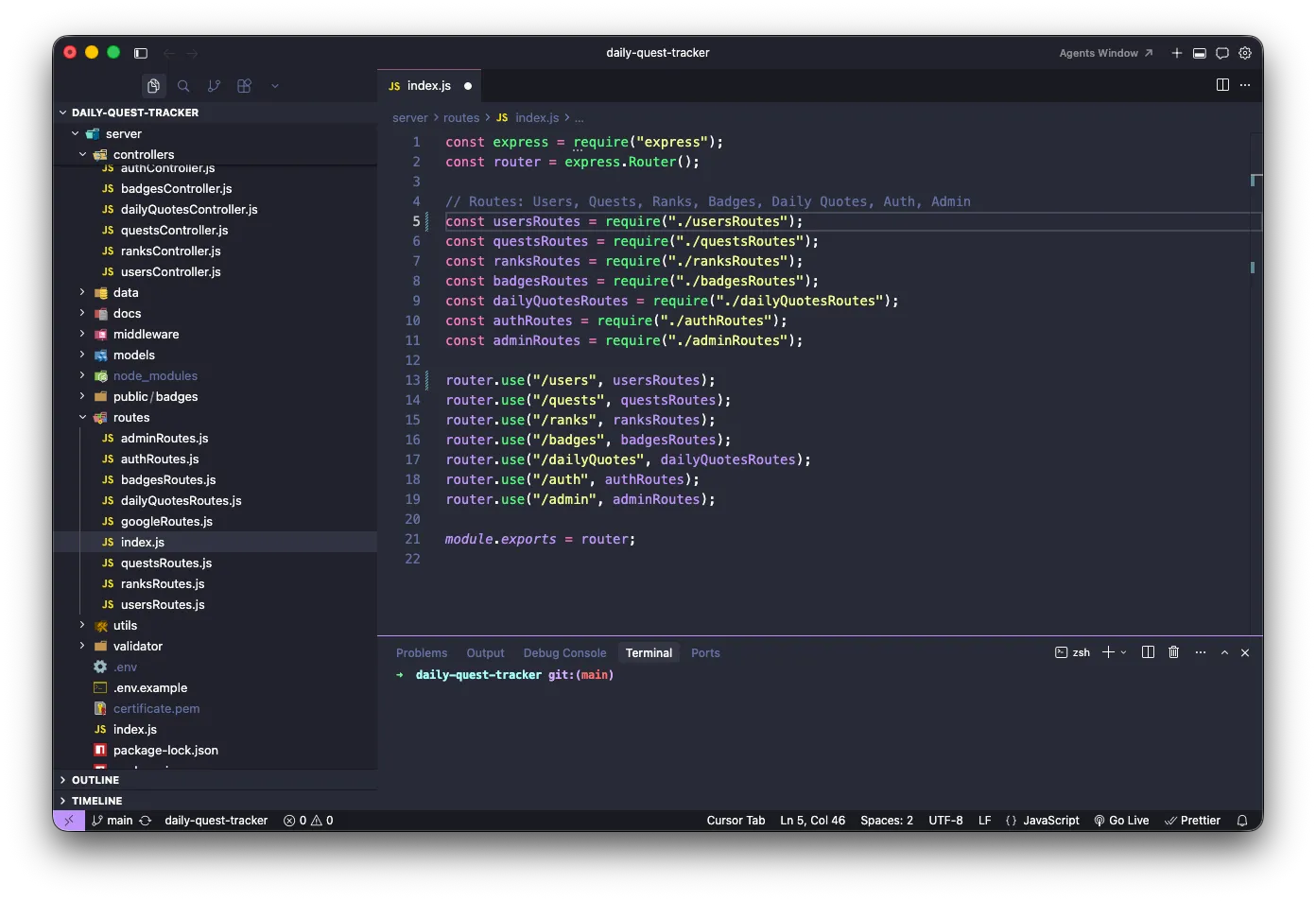Open the Source Control view
The image size is (1316, 901).
214,85
